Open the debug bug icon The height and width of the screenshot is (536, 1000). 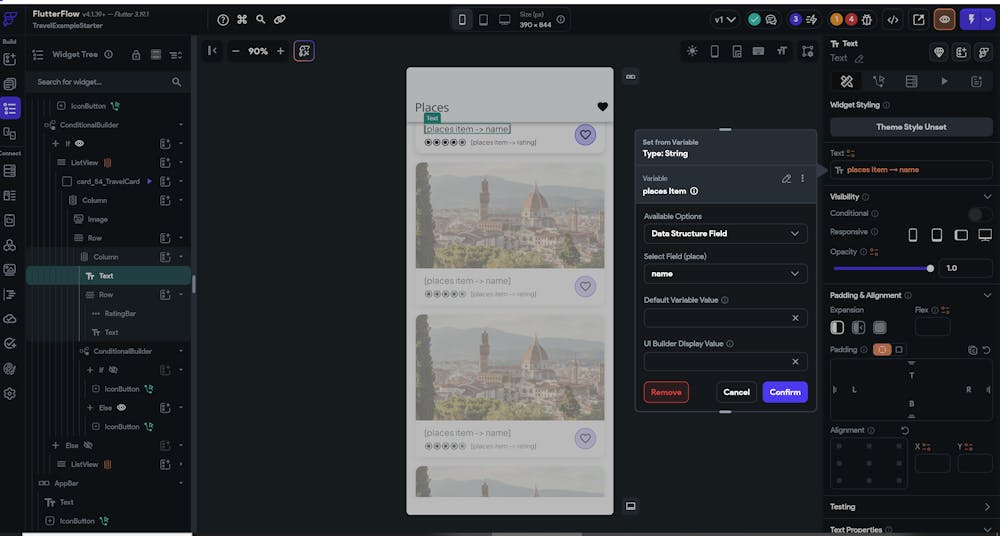tap(867, 20)
